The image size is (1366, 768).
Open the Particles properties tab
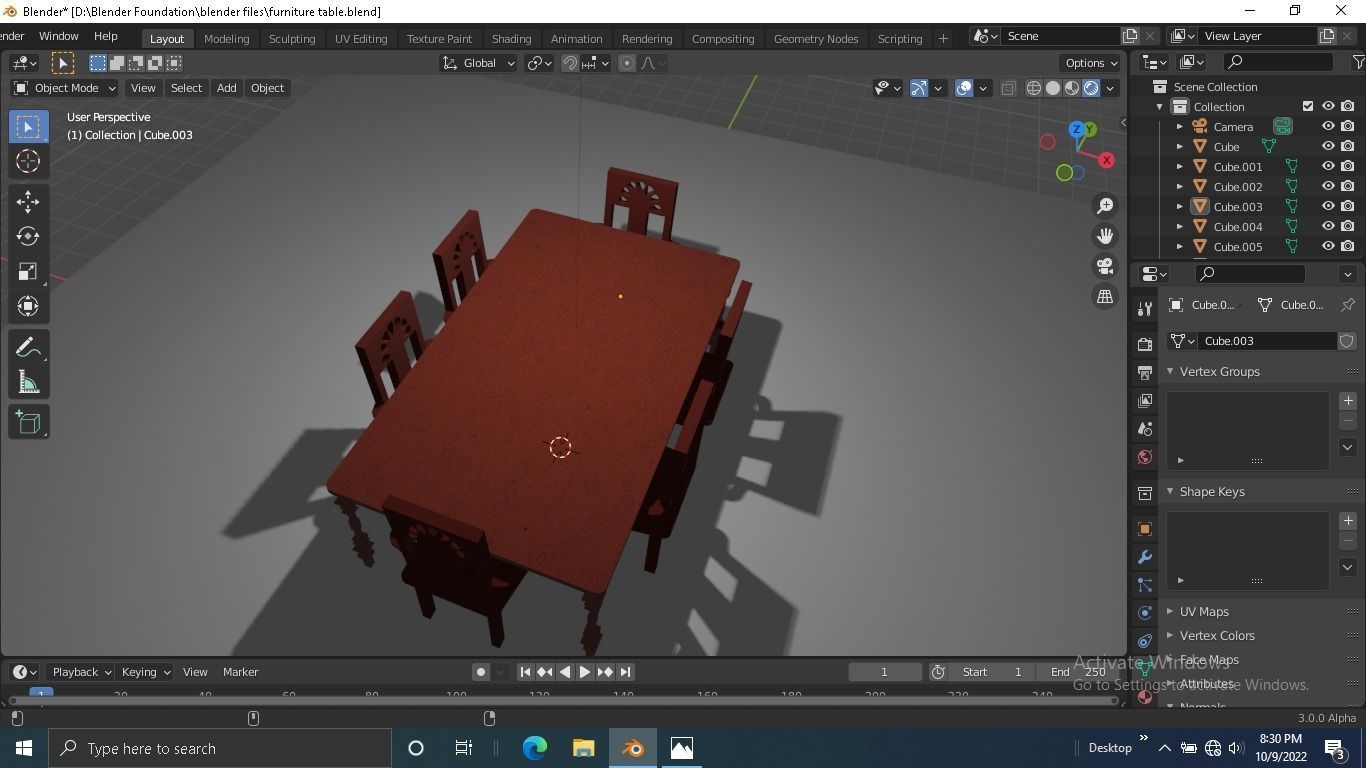point(1145,585)
